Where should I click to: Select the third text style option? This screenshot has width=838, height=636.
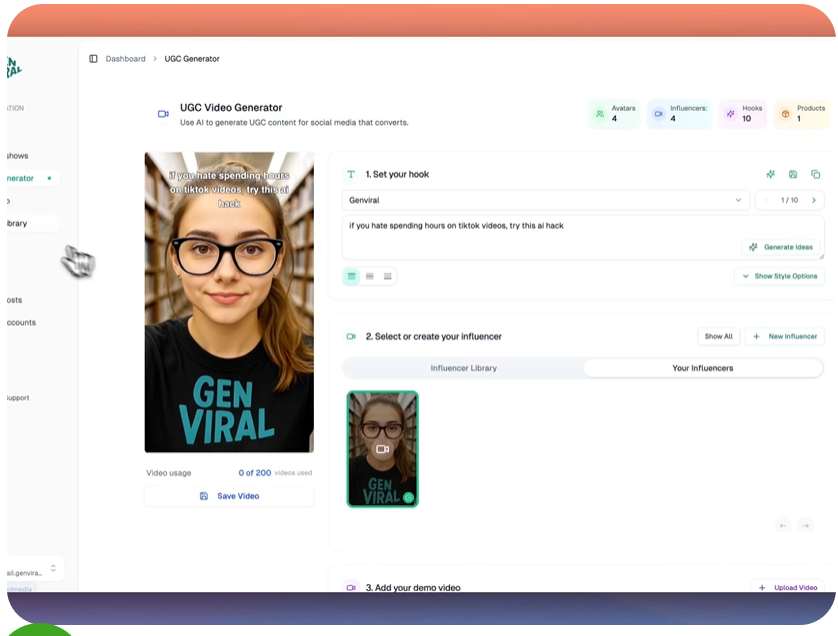(x=388, y=276)
